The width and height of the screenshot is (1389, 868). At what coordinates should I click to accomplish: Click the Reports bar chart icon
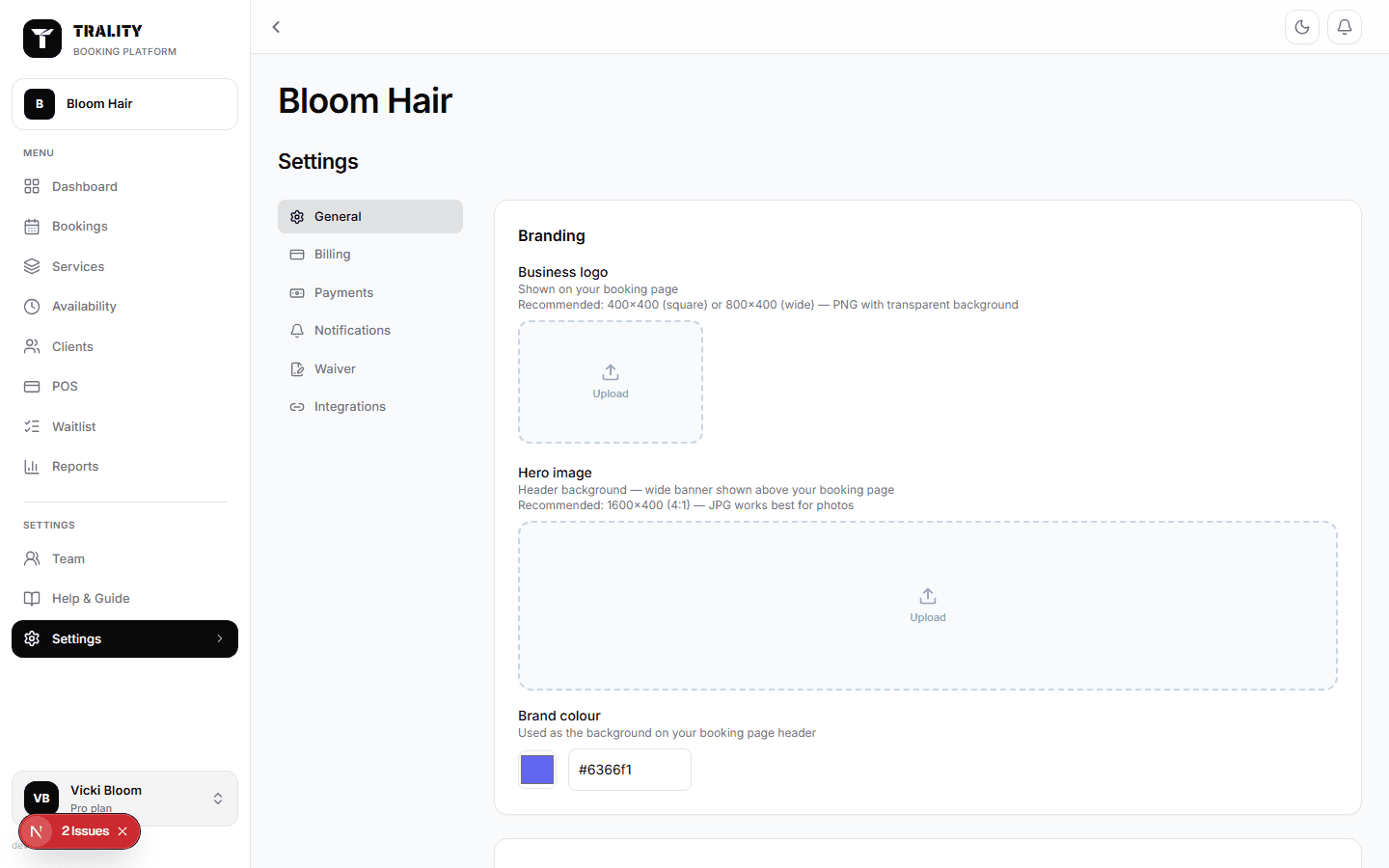pyautogui.click(x=32, y=467)
